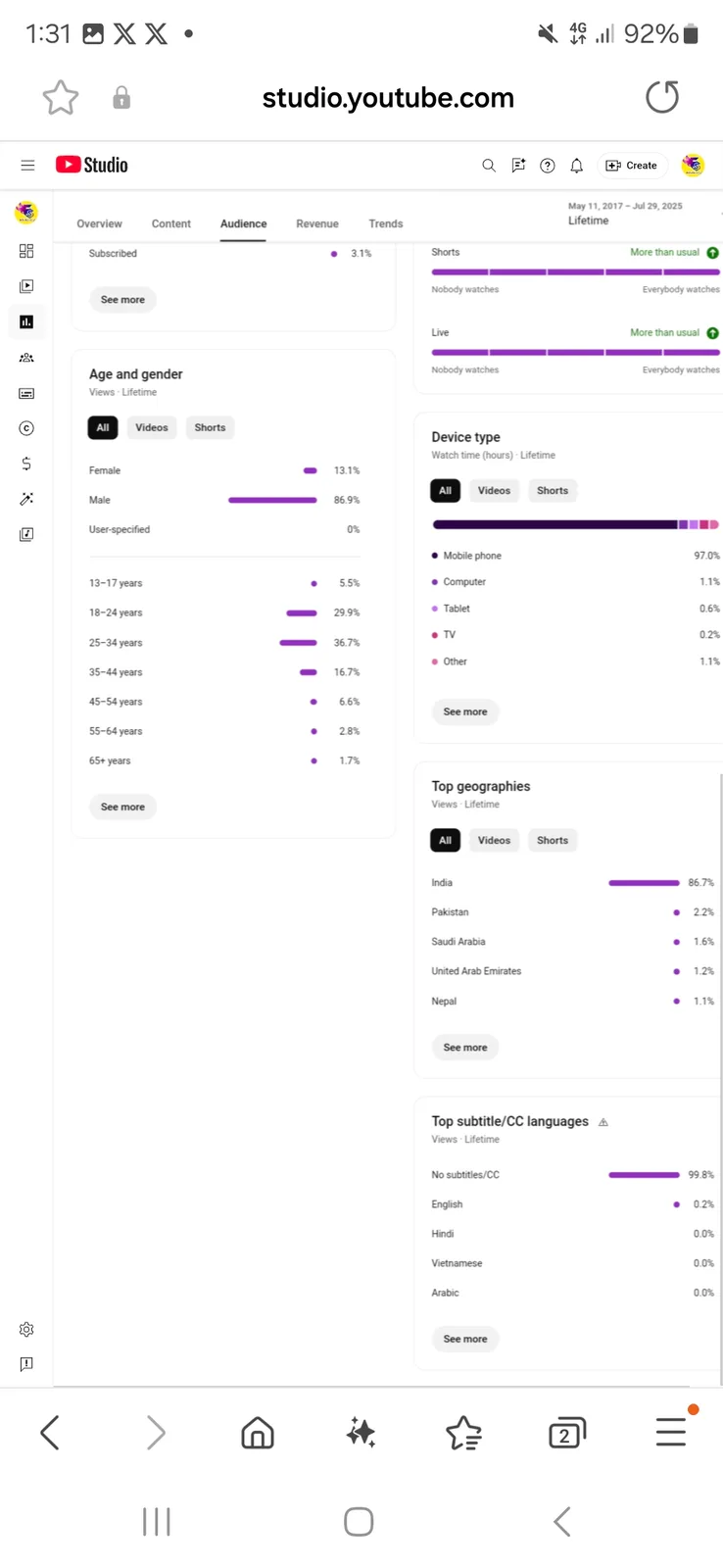Expand Top geographies with See more
723x1568 pixels.
click(x=465, y=1048)
